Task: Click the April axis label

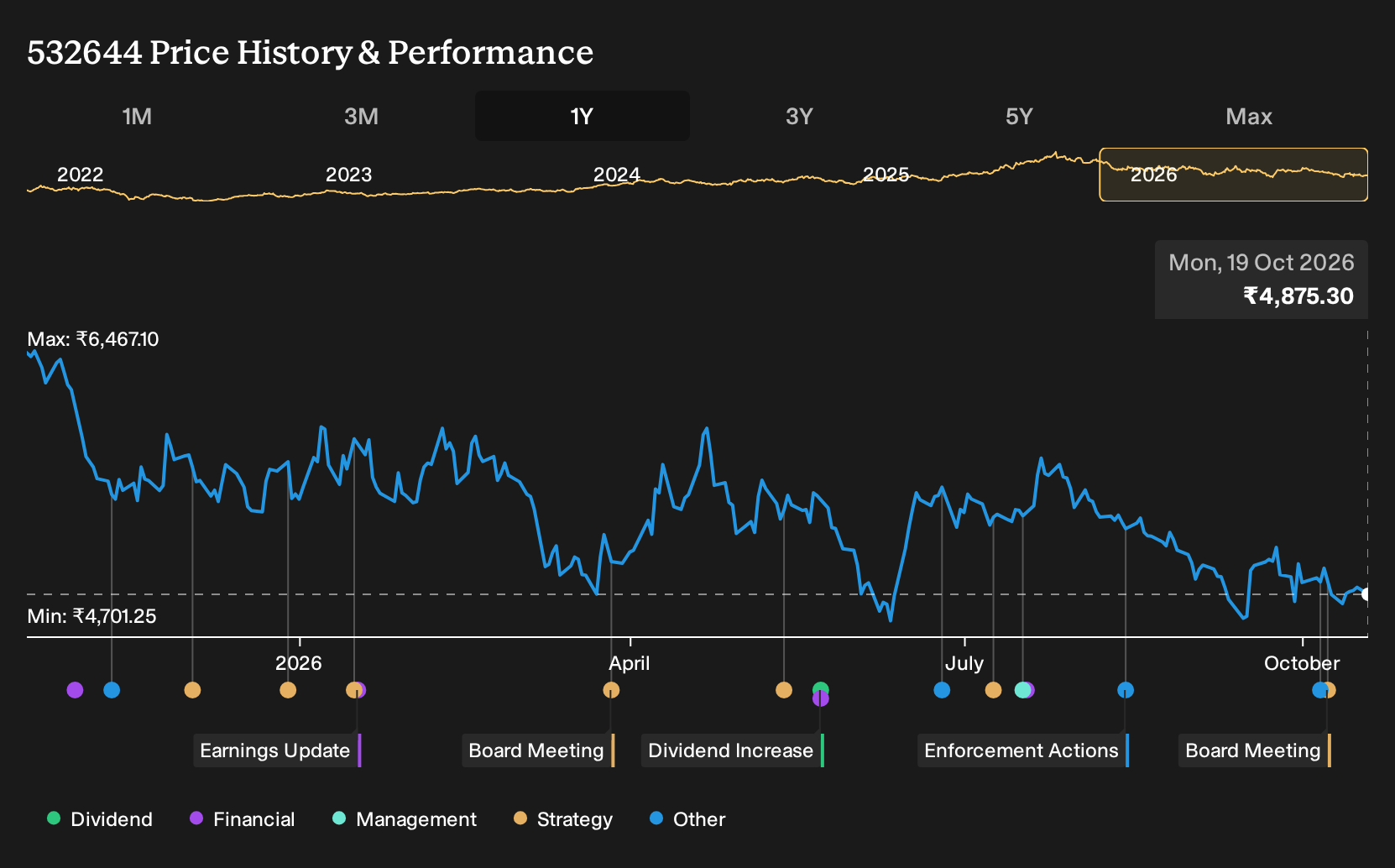Action: 630,663
